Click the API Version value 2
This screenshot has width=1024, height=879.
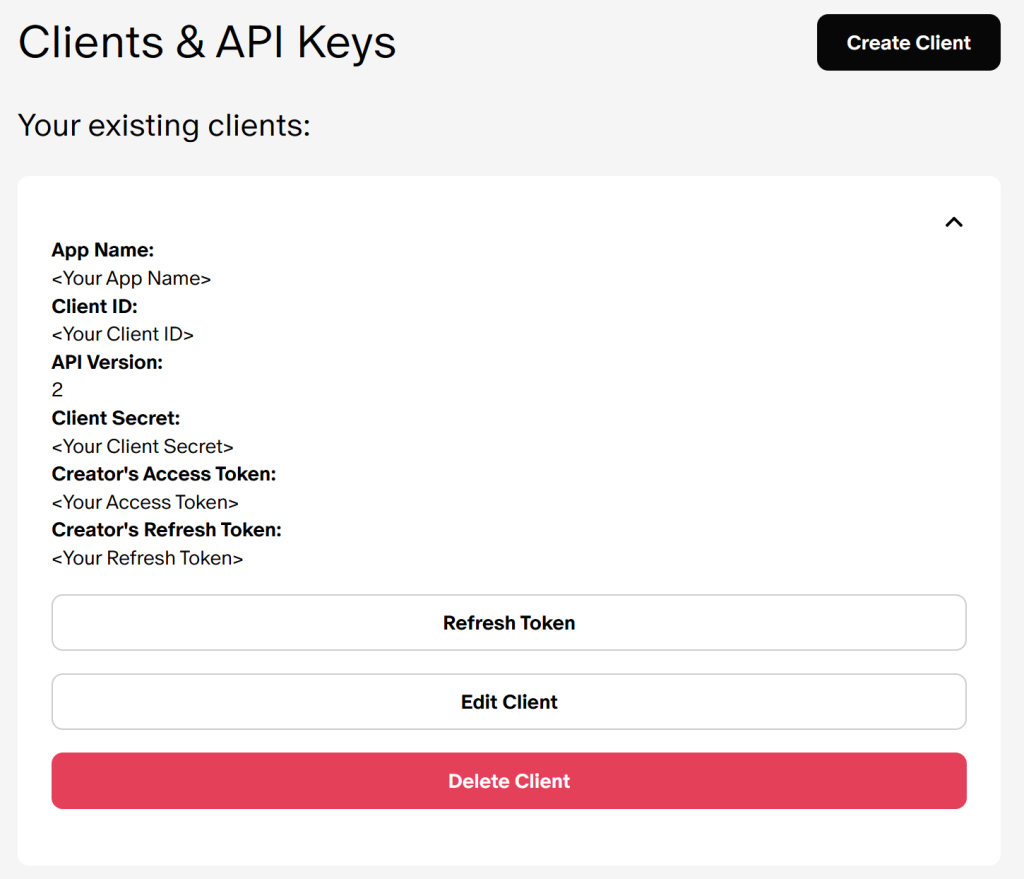click(57, 390)
